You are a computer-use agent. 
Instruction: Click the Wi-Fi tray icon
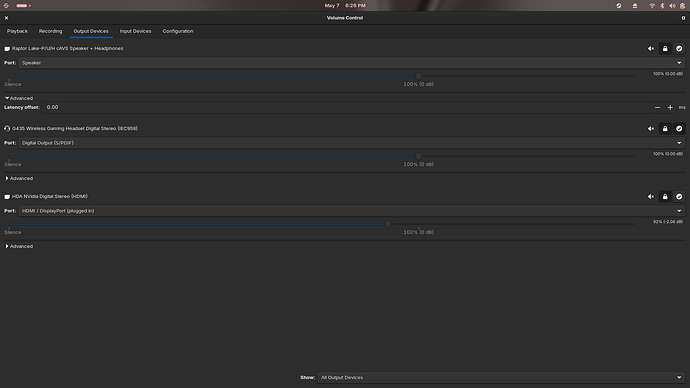click(652, 6)
